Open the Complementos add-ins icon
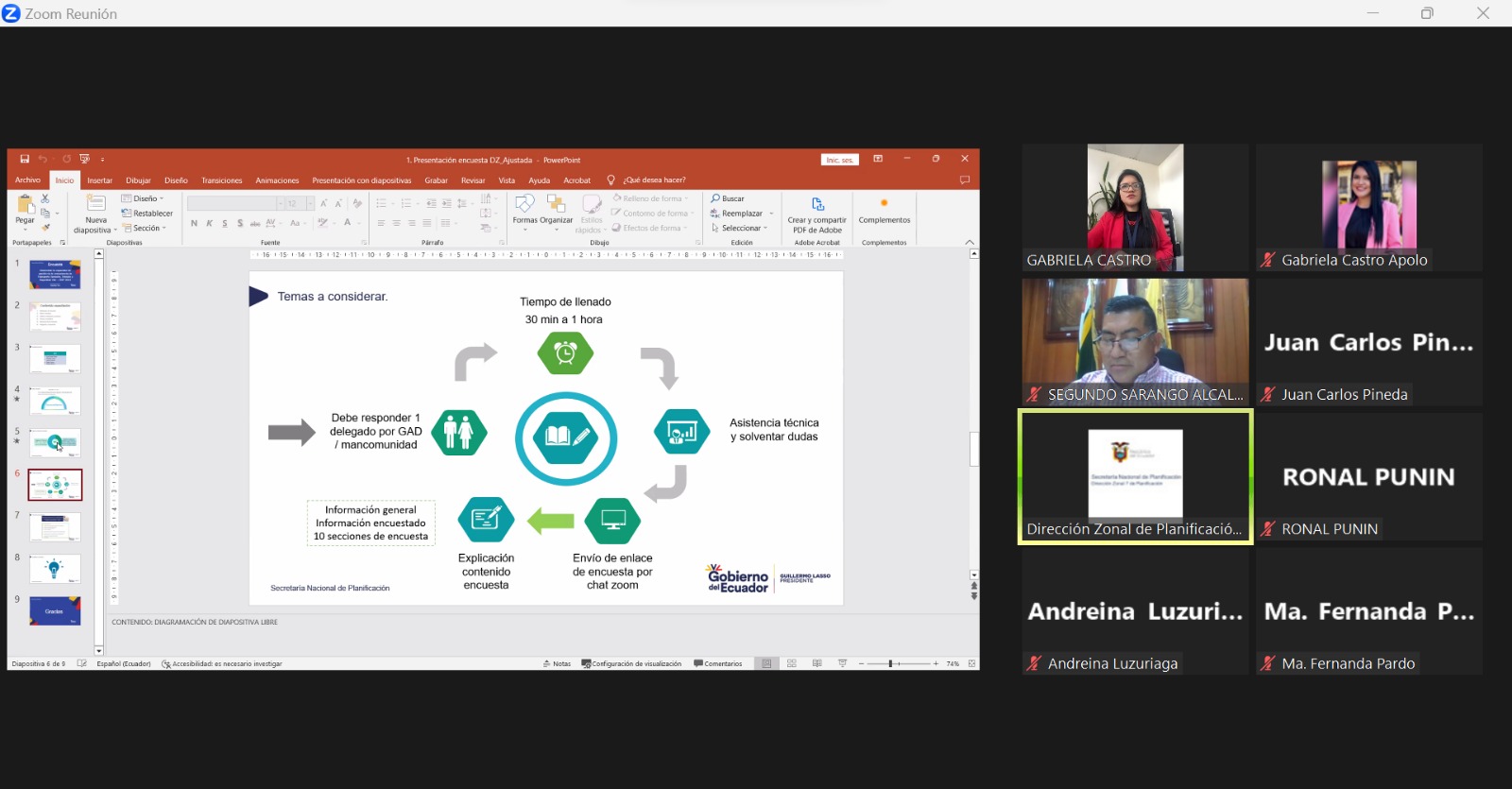The height and width of the screenshot is (789, 1512). click(x=884, y=204)
